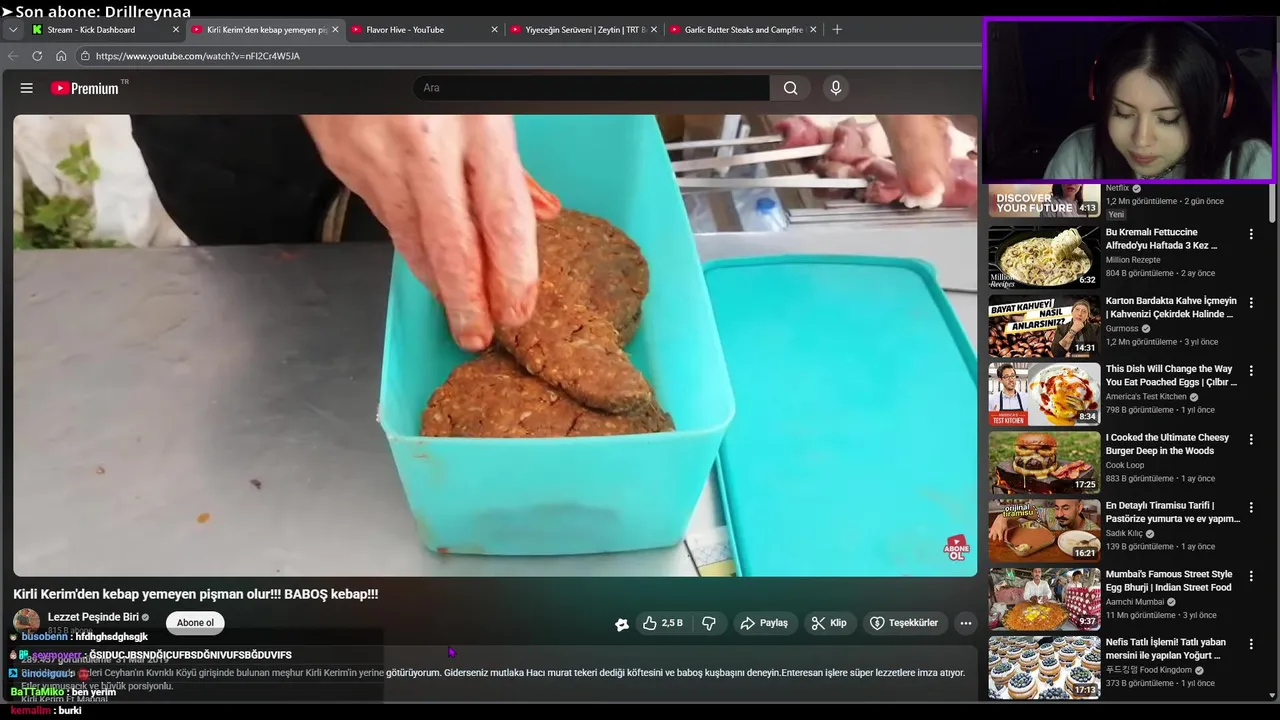Click the search magnifier button
The width and height of the screenshot is (1280, 720).
[790, 88]
